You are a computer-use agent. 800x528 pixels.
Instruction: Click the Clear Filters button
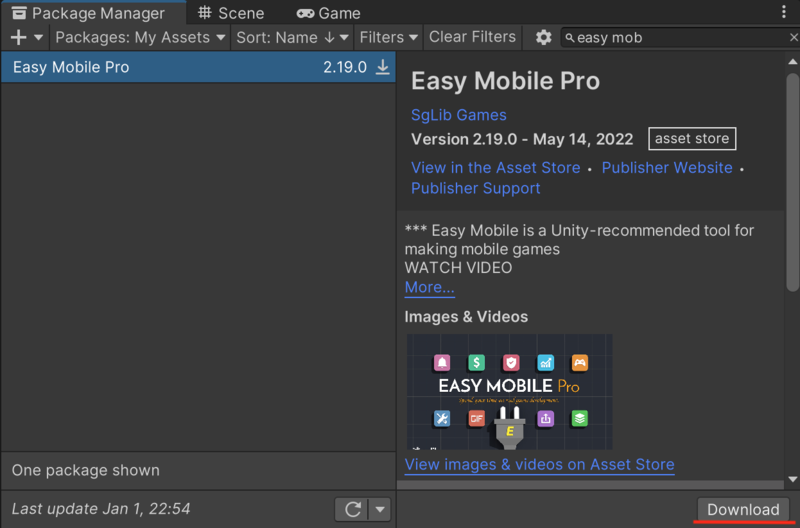point(472,37)
